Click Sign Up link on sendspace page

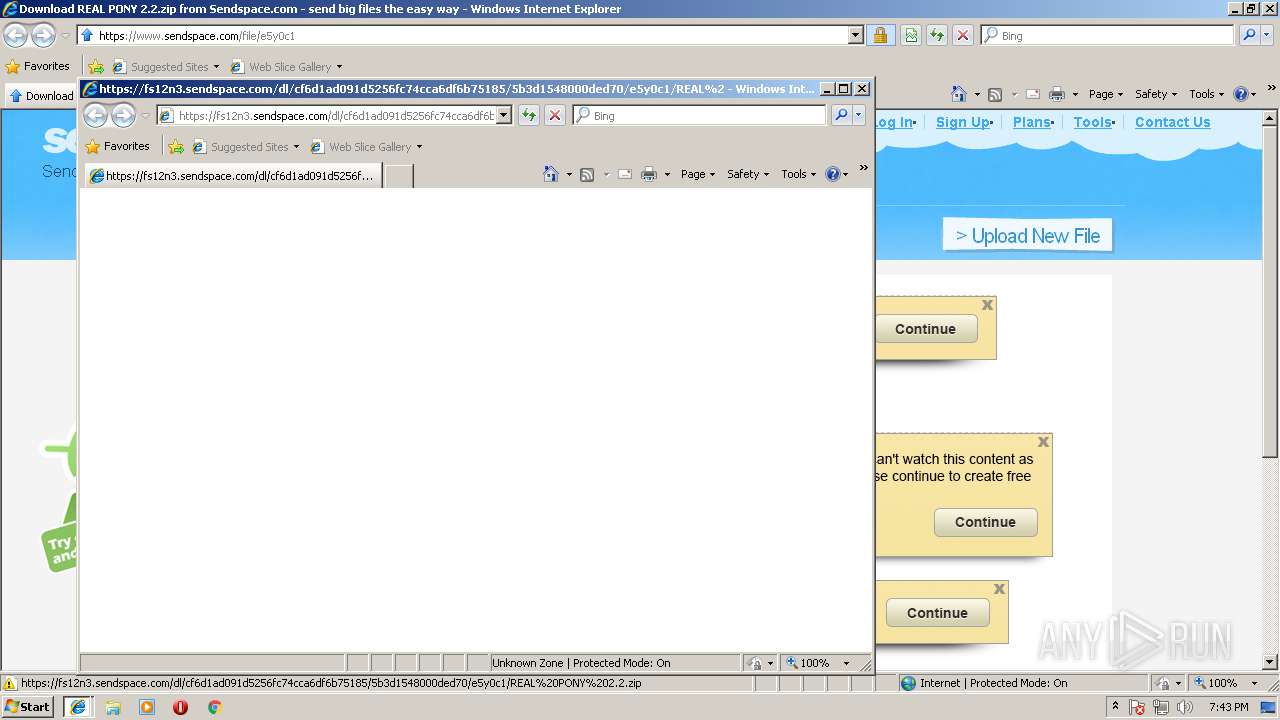click(x=962, y=122)
